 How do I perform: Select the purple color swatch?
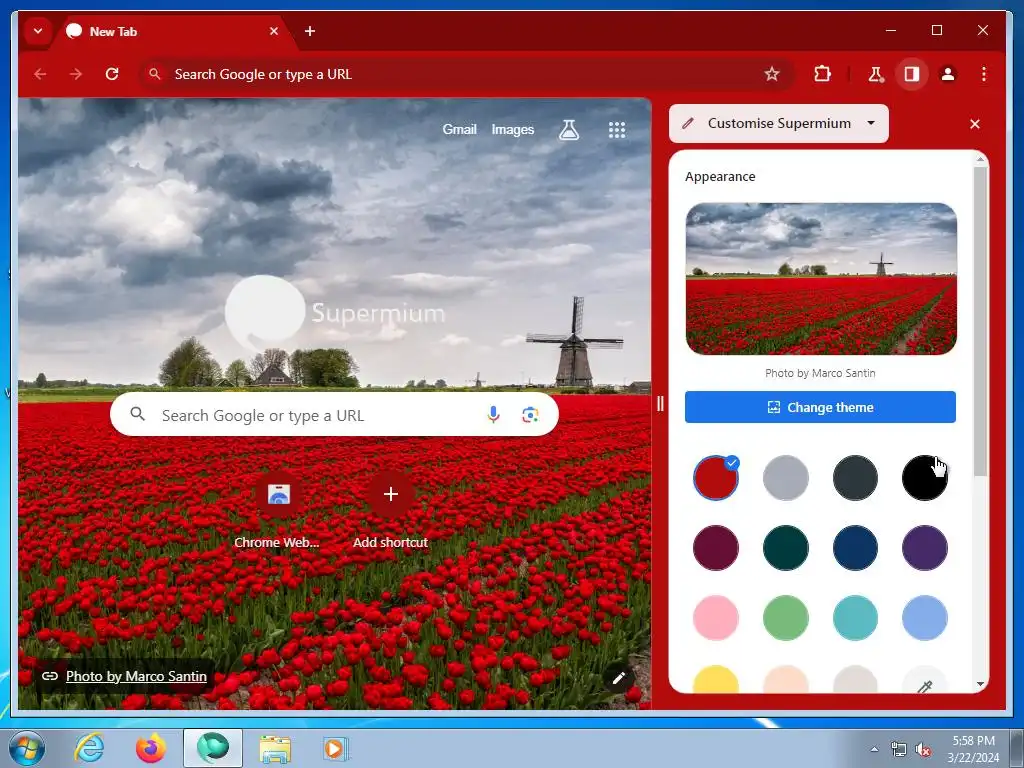pyautogui.click(x=925, y=548)
